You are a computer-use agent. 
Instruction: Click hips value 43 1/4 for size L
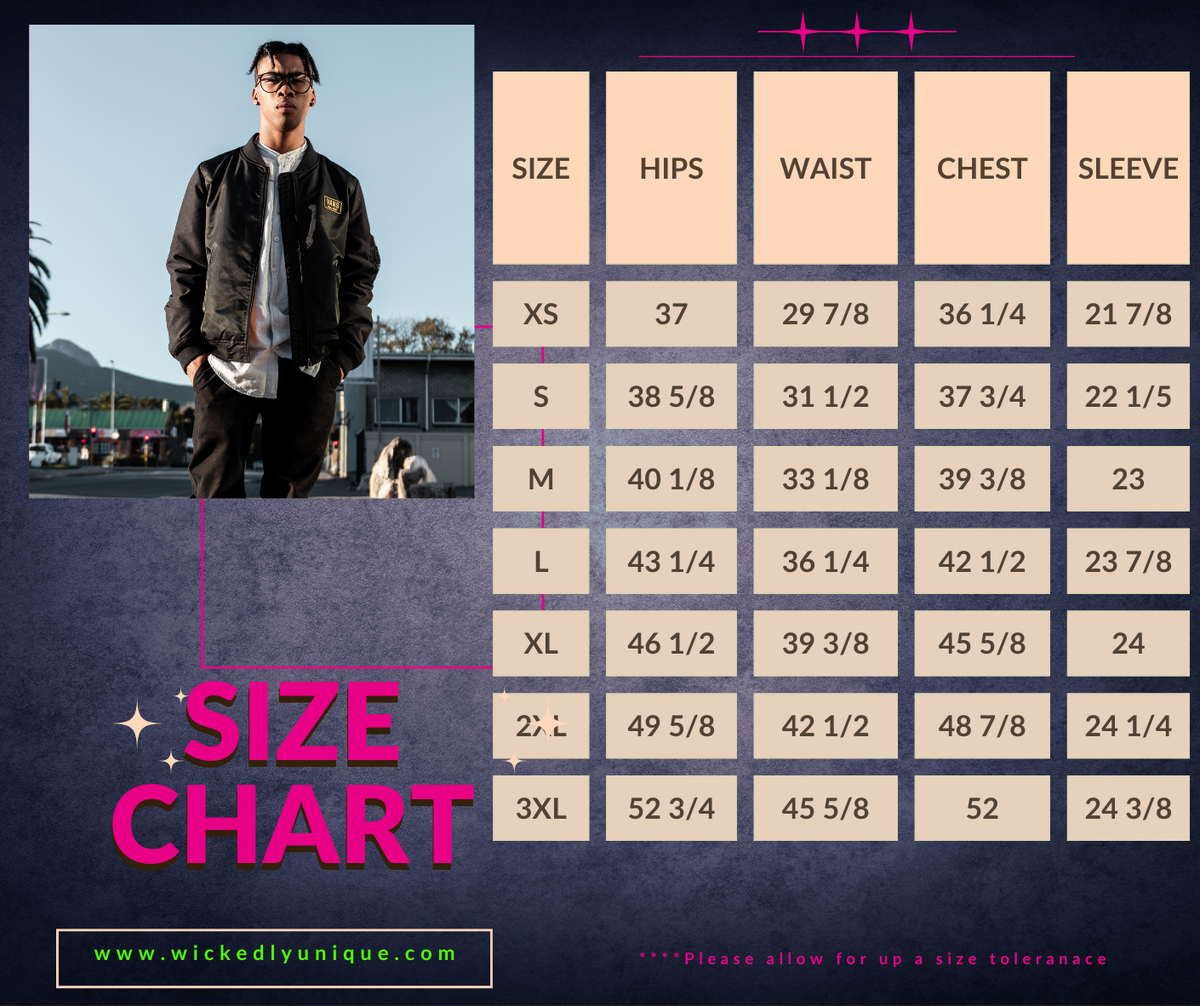671,561
